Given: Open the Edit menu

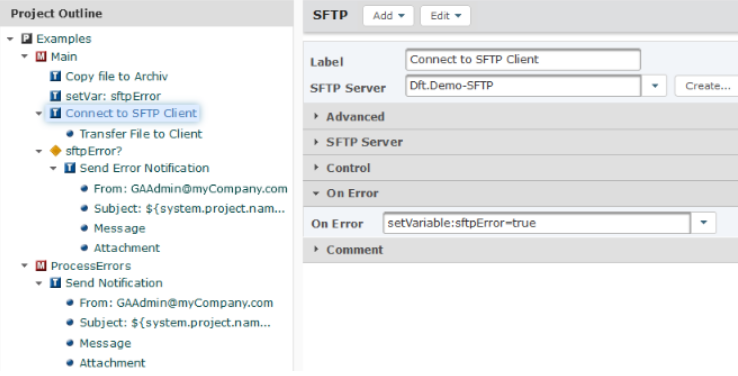Looking at the screenshot, I should click(445, 16).
